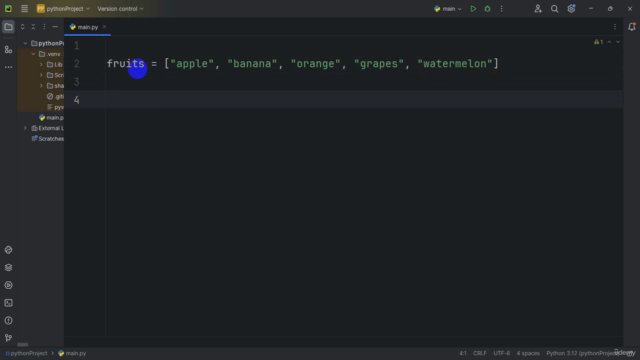
Task: Hide the Project panel with the minus icon
Action: tap(55, 27)
